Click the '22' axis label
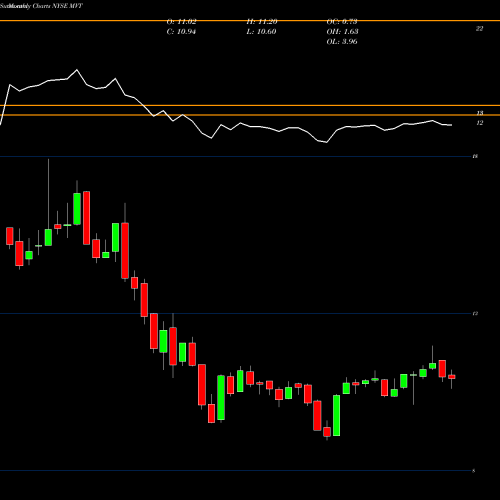 coord(479,29)
